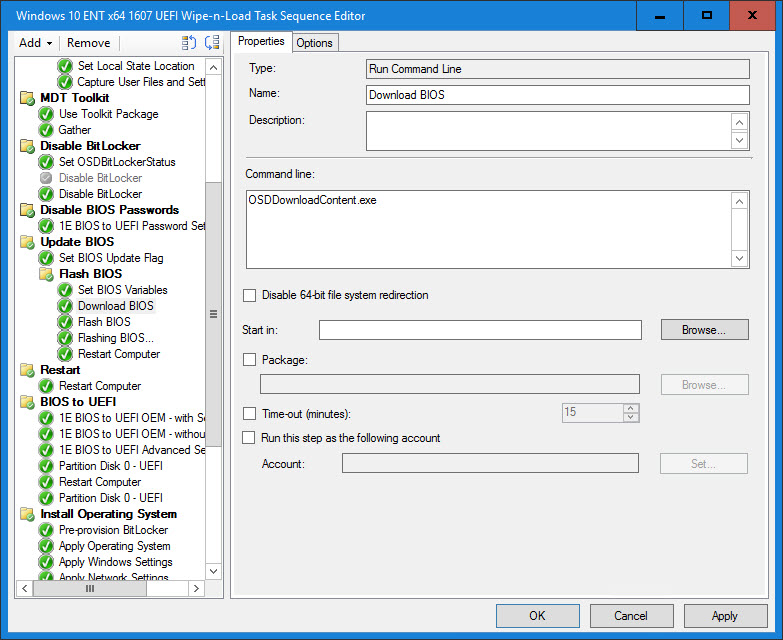This screenshot has width=783, height=640.
Task: Click the time-out spinner up arrow
Action: pos(630,408)
